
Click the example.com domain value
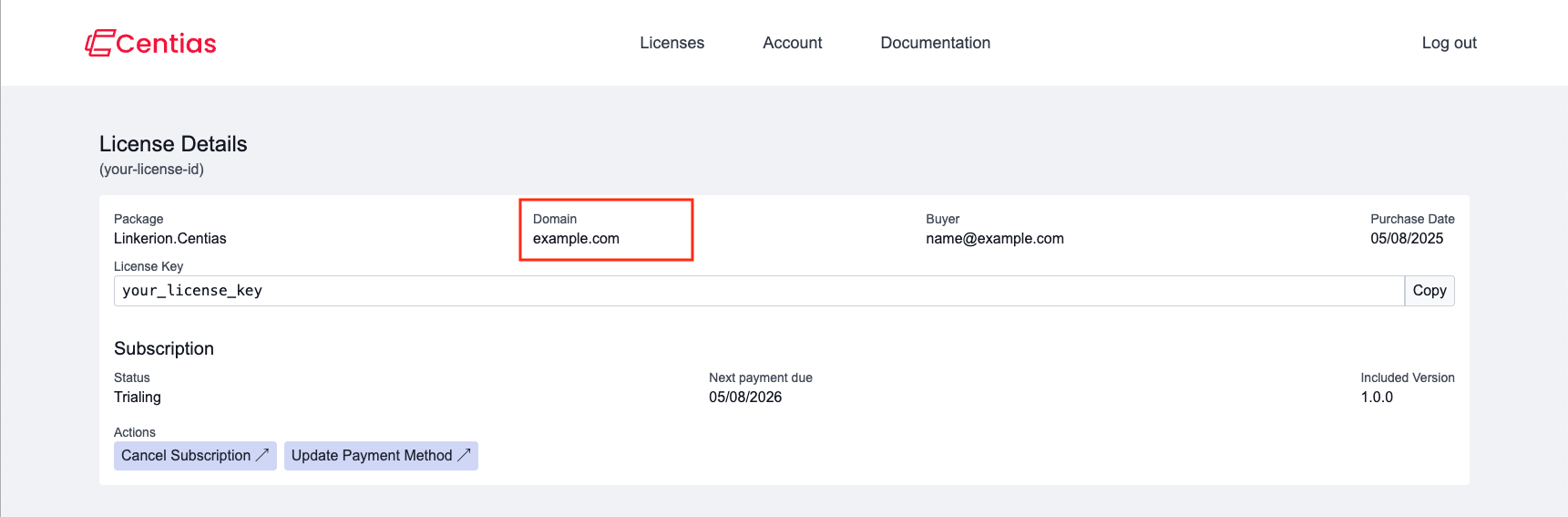(x=576, y=239)
